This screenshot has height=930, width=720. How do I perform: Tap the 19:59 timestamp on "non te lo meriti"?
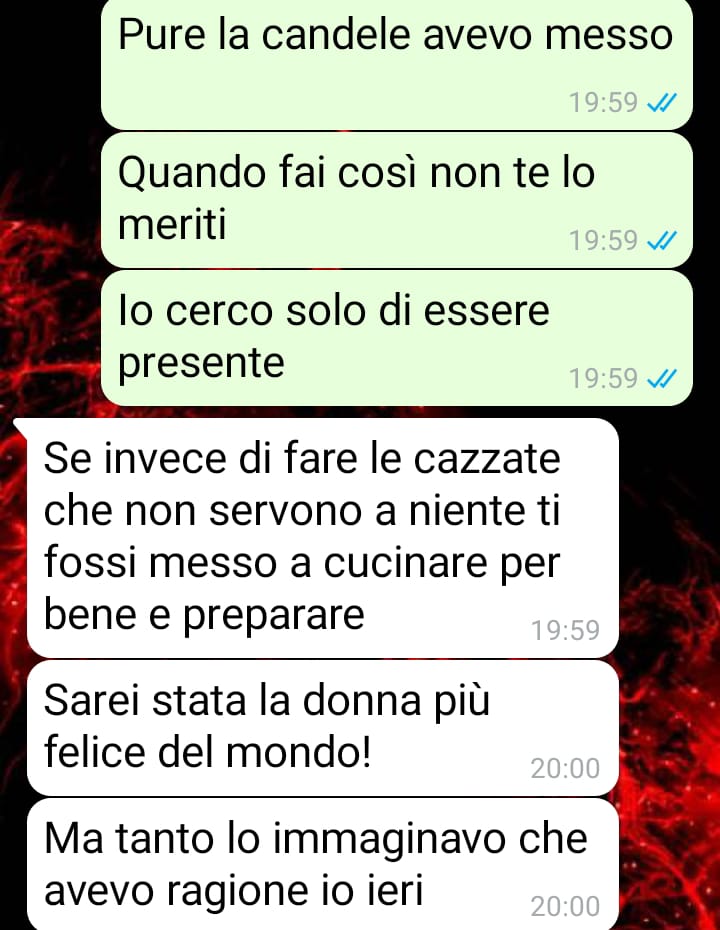coord(603,240)
